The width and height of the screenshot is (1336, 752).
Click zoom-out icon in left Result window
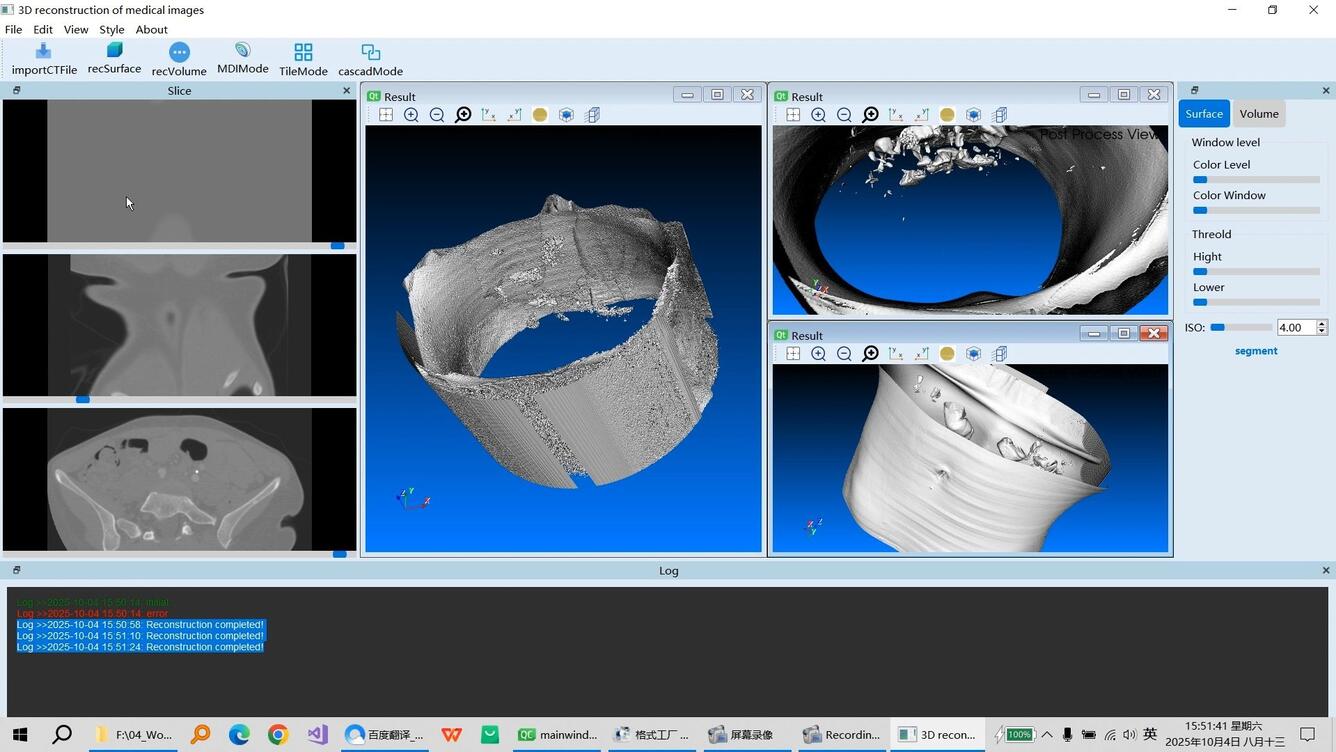pos(437,115)
